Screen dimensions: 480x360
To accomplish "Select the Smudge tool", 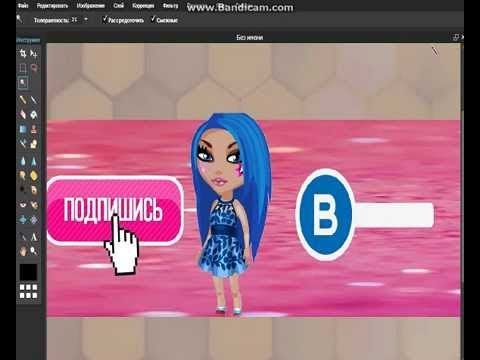I will (23, 175).
